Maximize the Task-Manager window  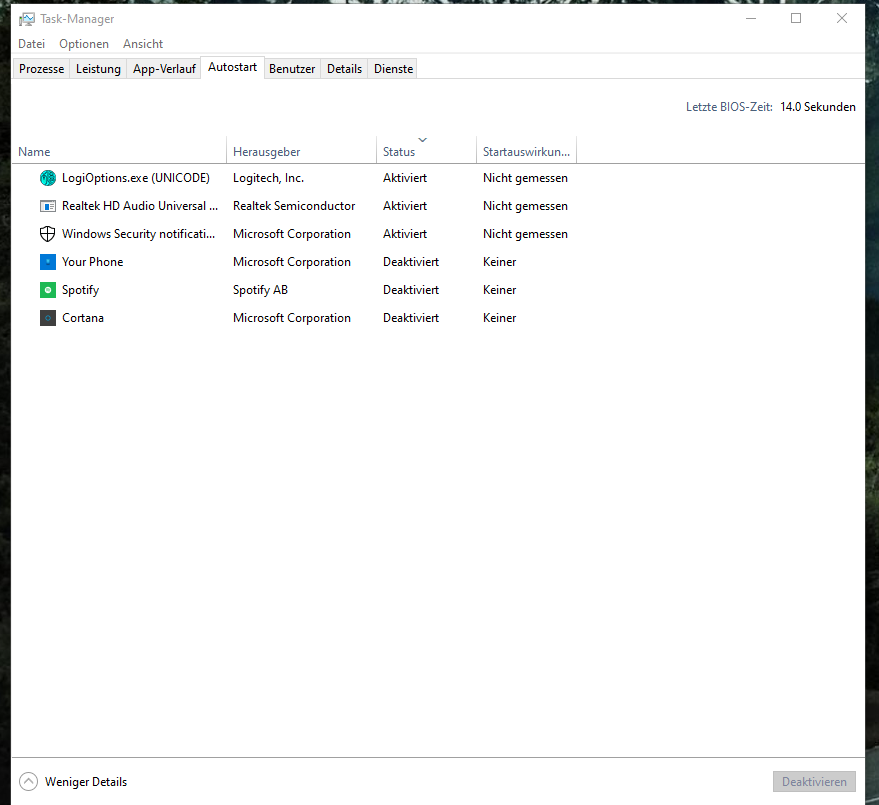796,18
